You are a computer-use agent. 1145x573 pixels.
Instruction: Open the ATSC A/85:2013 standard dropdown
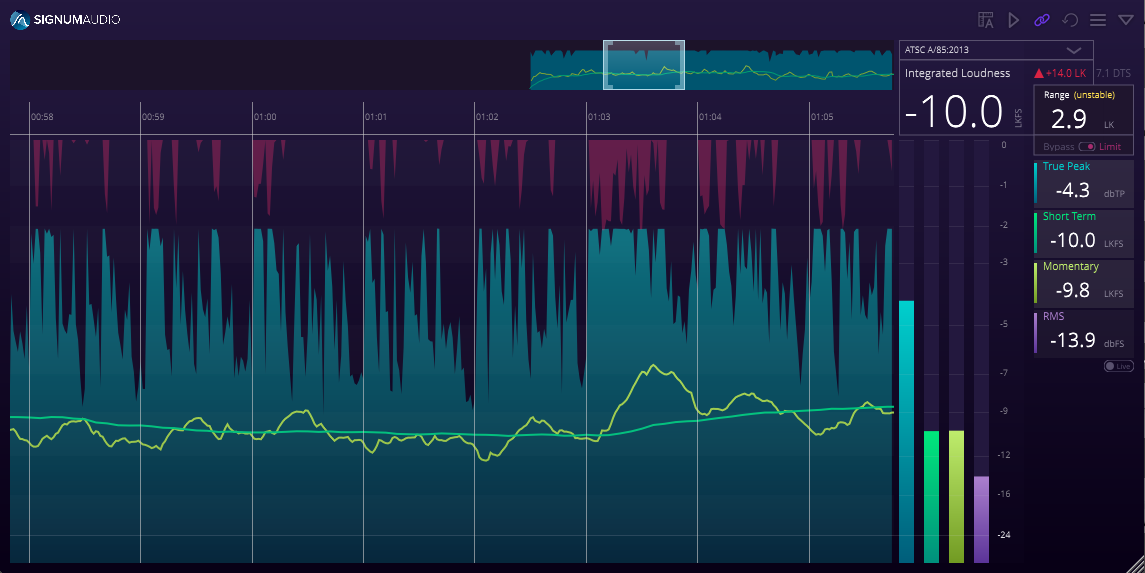[x=996, y=50]
